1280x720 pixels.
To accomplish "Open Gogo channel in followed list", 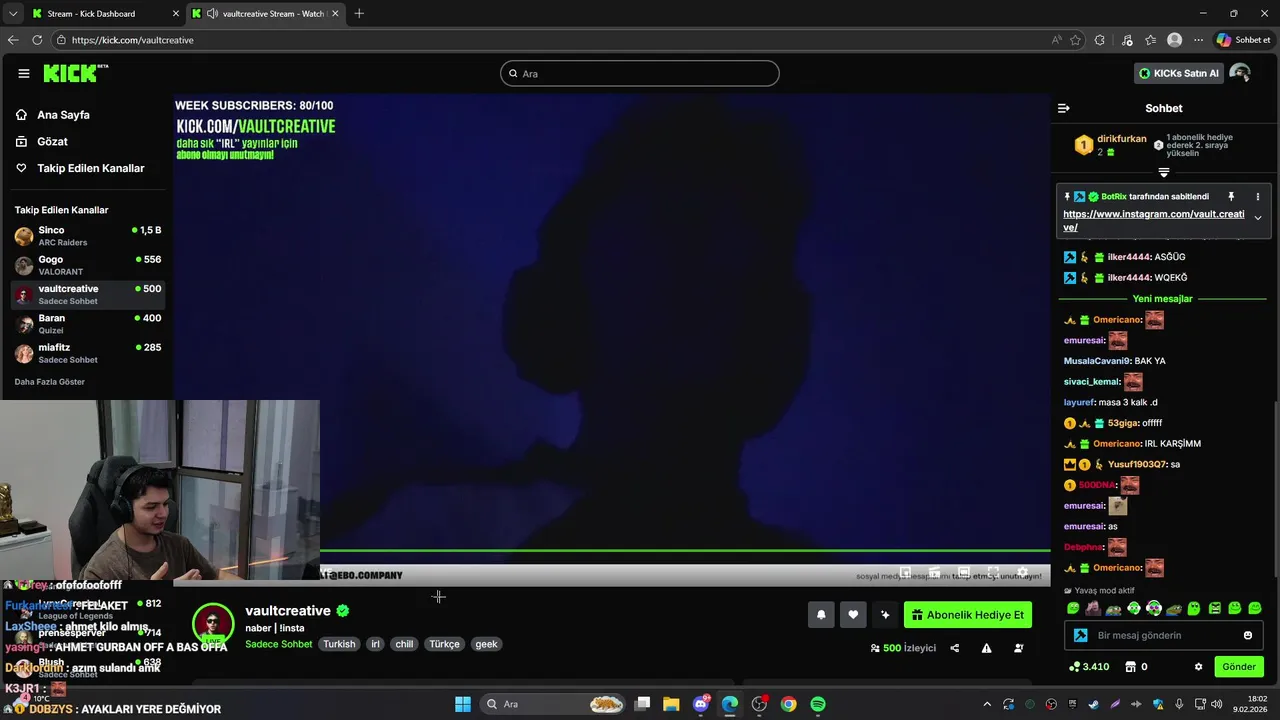I will pyautogui.click(x=88, y=265).
